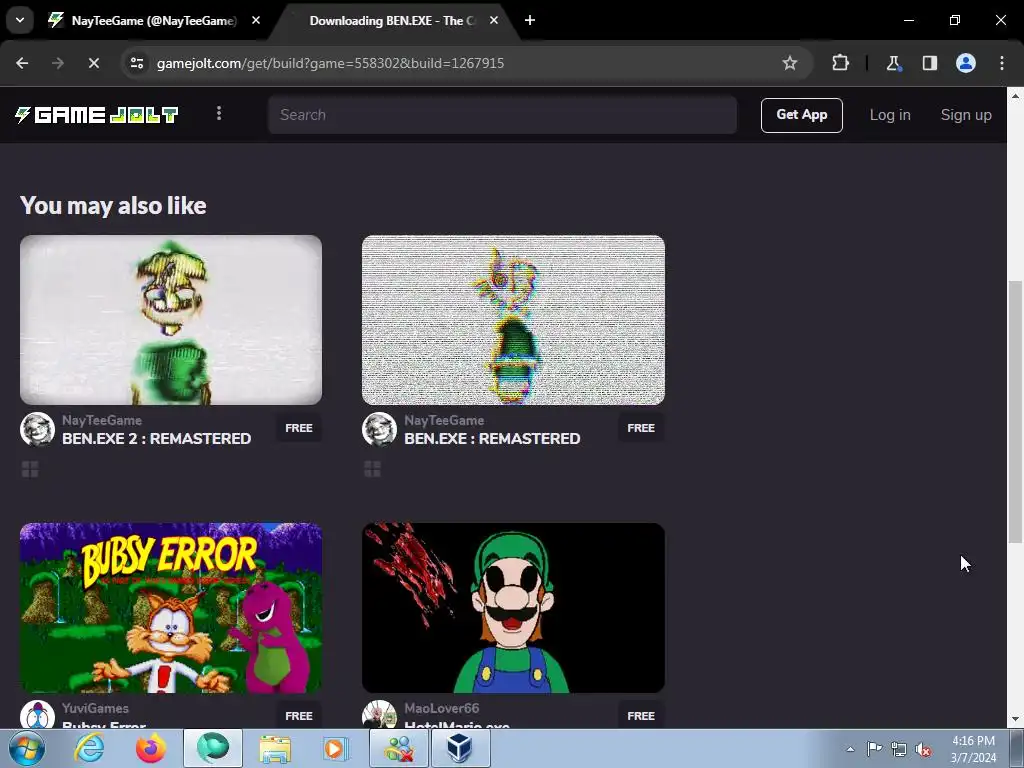
Task: Click the address bar URL
Action: coord(330,63)
